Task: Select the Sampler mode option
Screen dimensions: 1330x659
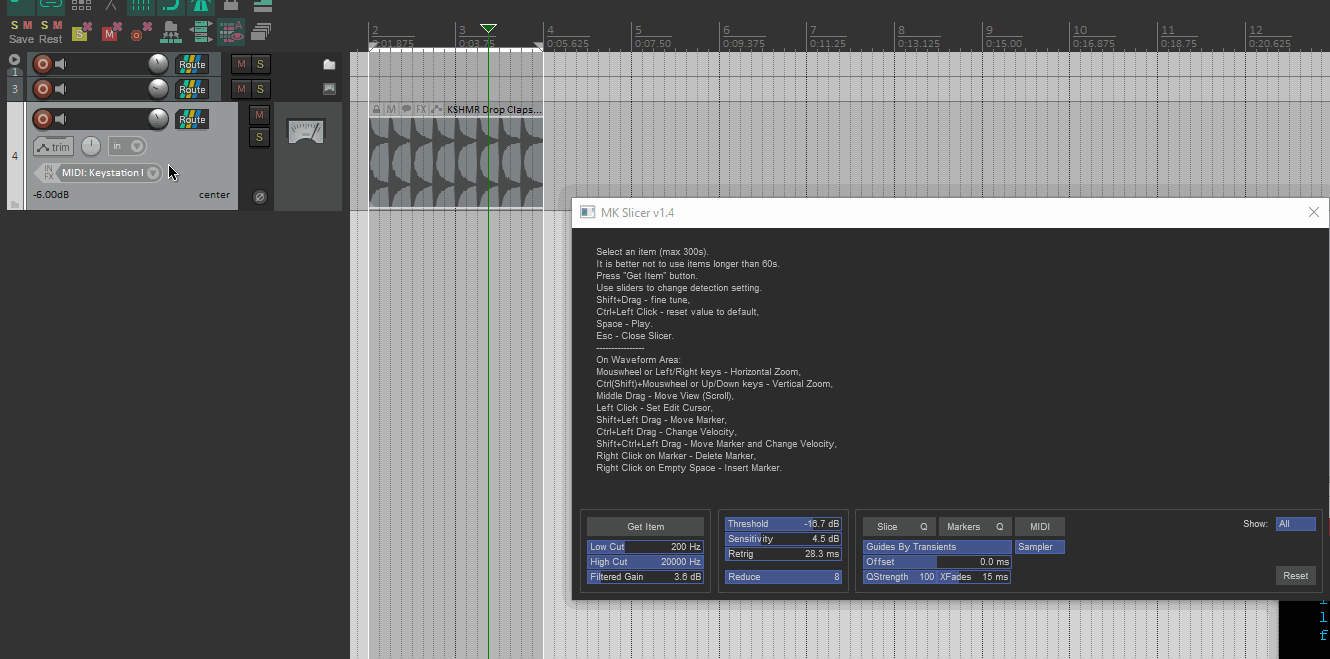Action: point(1040,547)
